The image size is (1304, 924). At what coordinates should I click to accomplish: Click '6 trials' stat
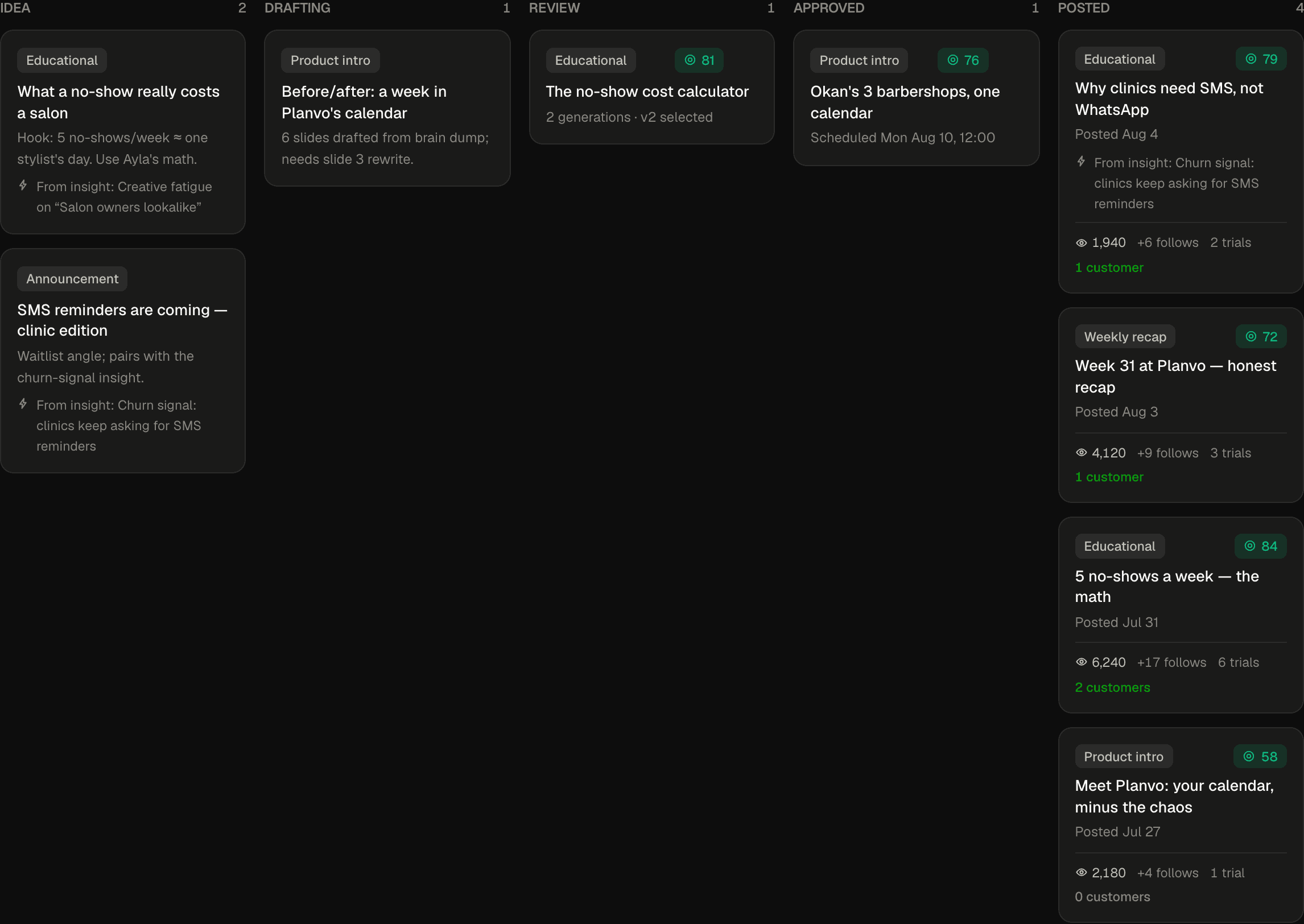pos(1239,662)
